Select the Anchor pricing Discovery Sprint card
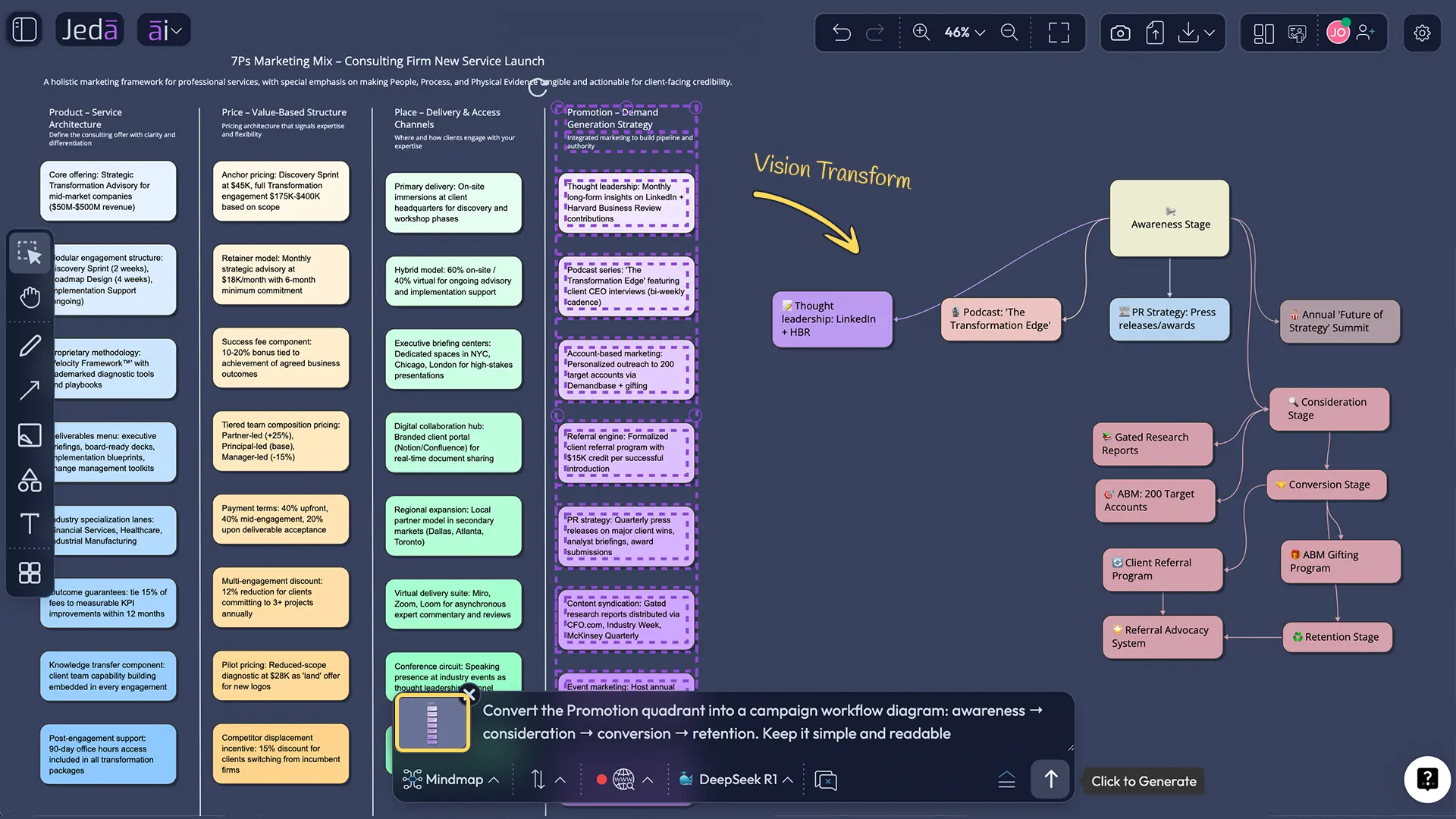This screenshot has height=819, width=1456. coord(281,191)
